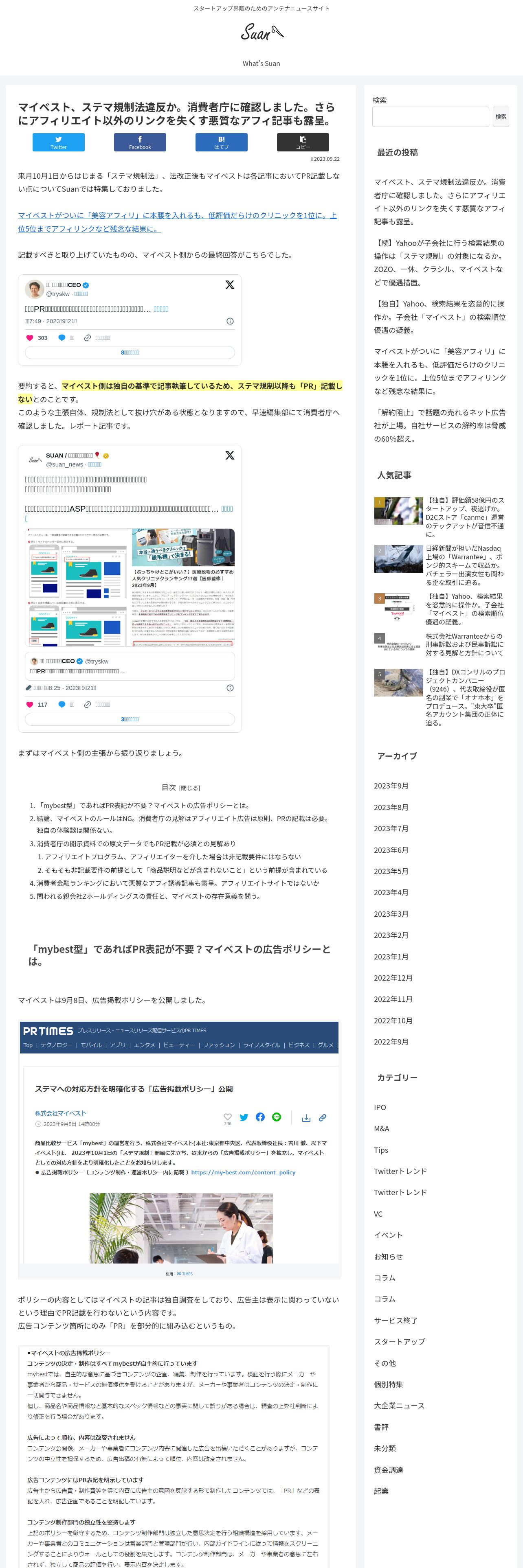The width and height of the screenshot is (523, 1568).
Task: Jump to TOC subitem アフィリエイトプログラム
Action: (x=173, y=856)
